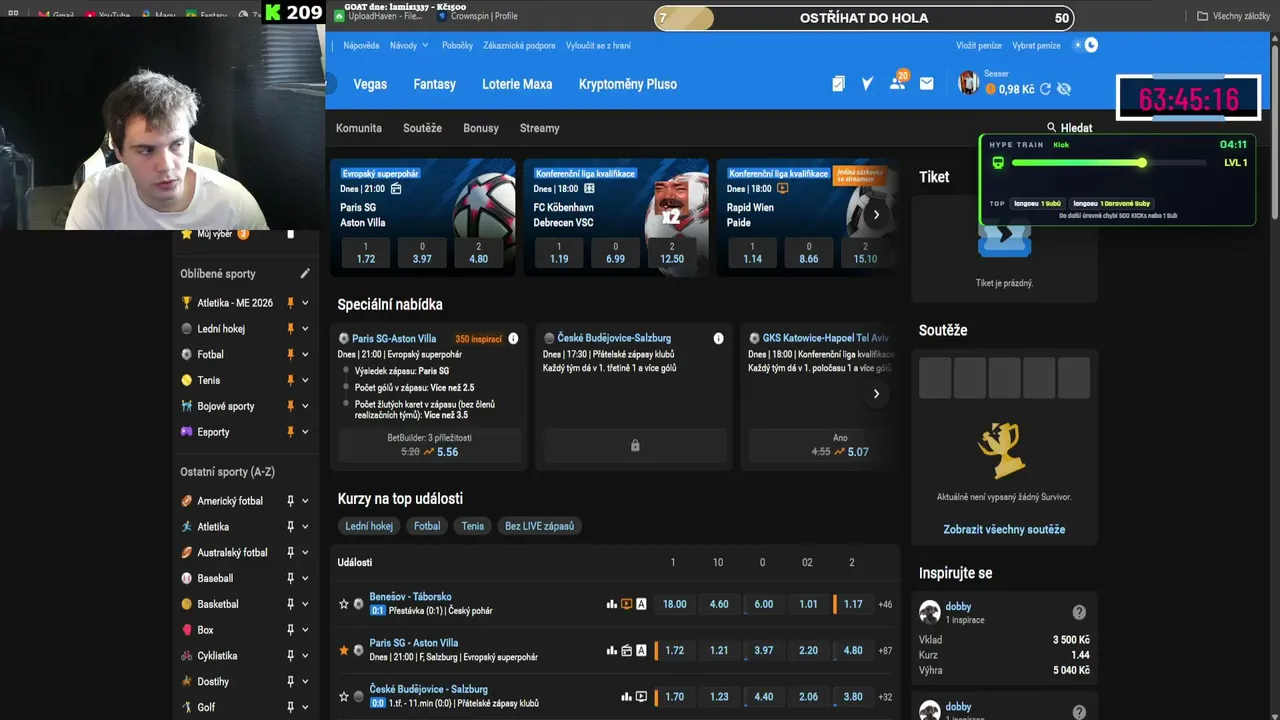Favorite the České Budějovice - Salzburg match star

344,696
